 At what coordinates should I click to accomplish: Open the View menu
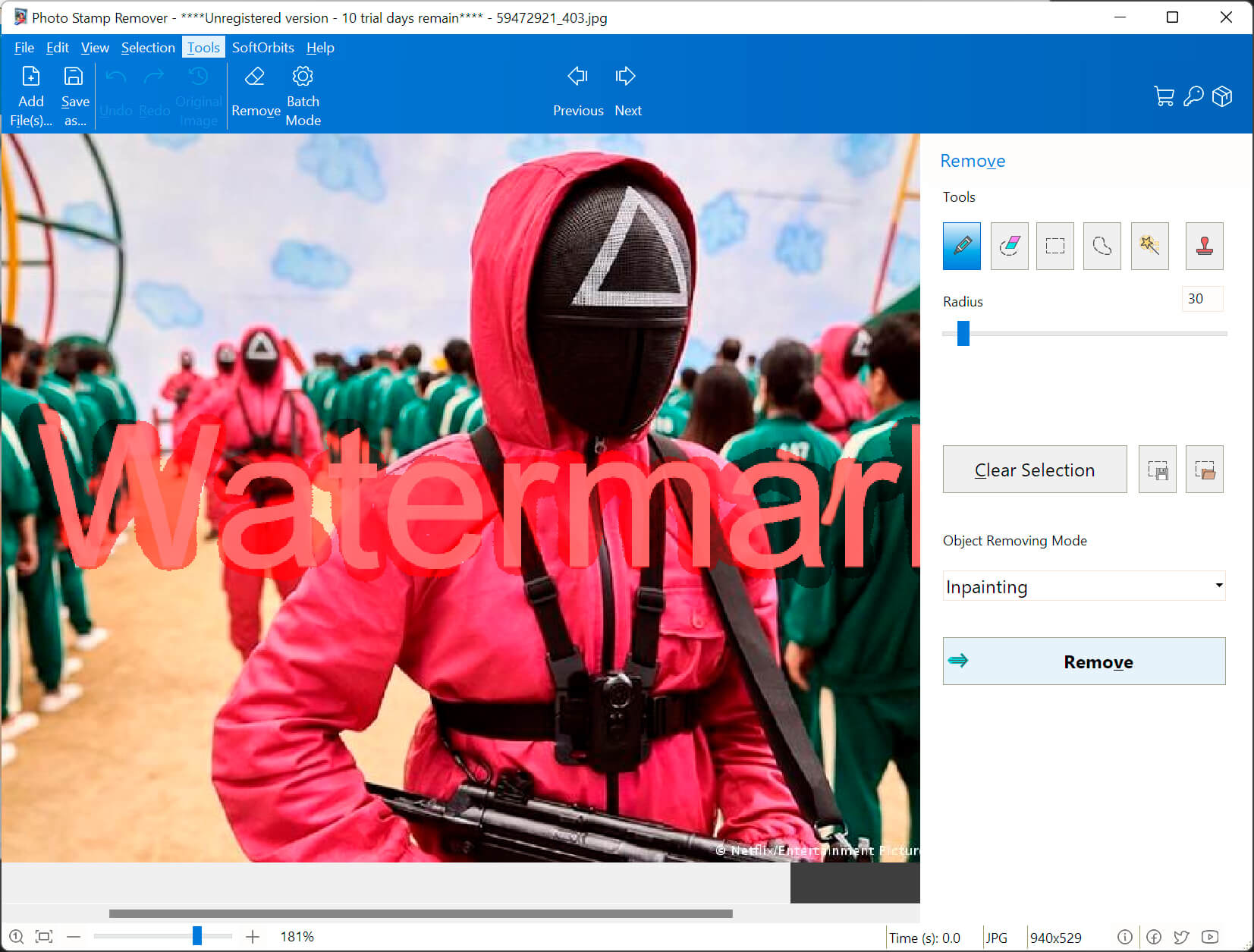click(x=95, y=47)
